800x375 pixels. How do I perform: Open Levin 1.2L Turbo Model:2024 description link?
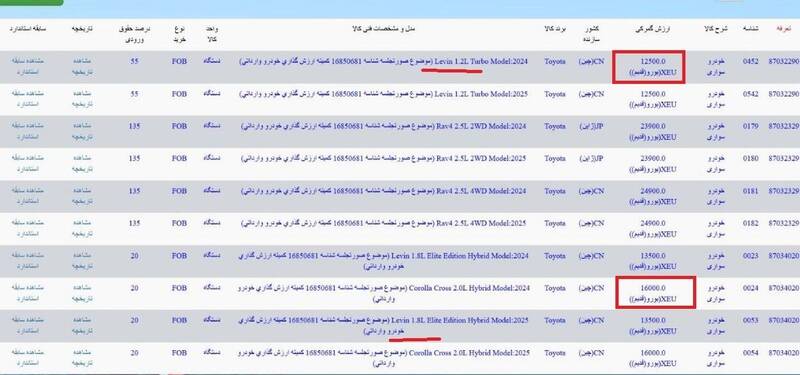coord(383,61)
